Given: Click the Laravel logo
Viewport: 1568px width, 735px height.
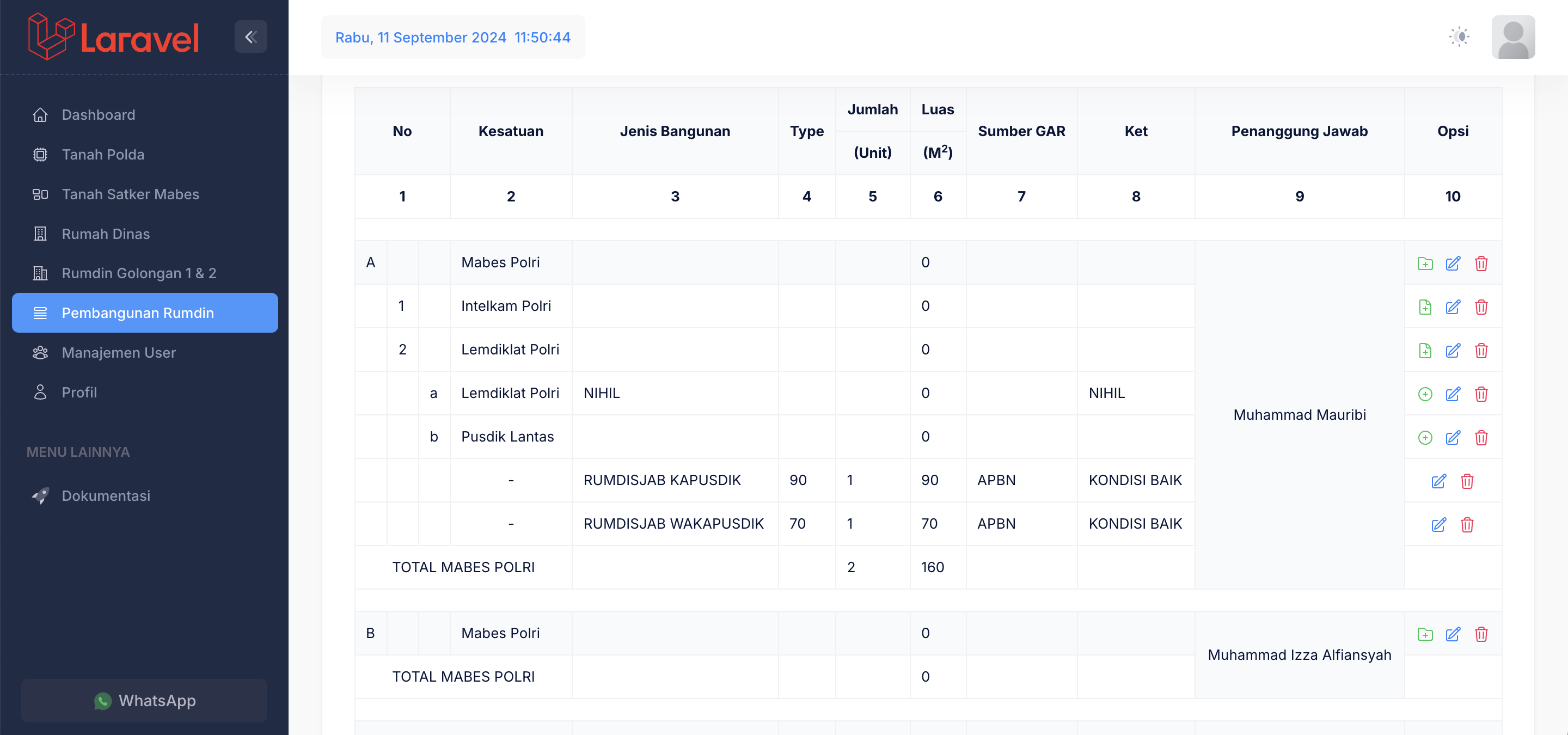Looking at the screenshot, I should [113, 37].
